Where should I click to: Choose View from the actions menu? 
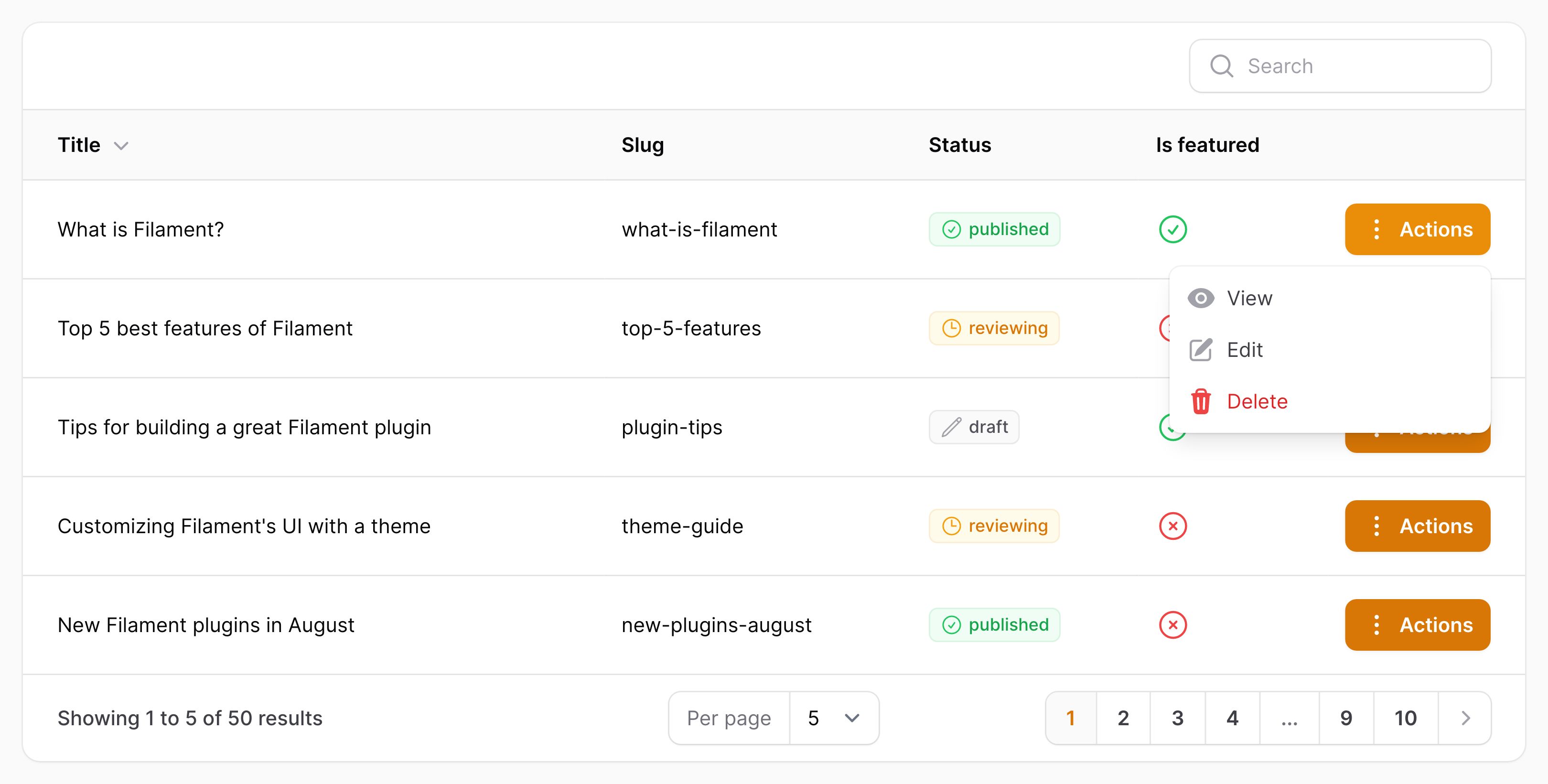[x=1330, y=299]
